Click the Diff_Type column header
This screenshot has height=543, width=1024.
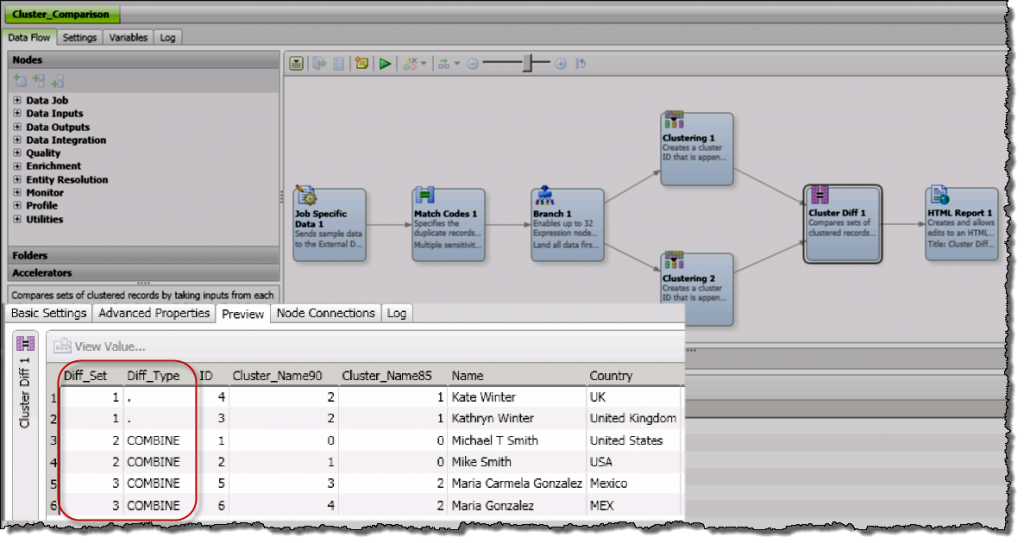coord(153,376)
